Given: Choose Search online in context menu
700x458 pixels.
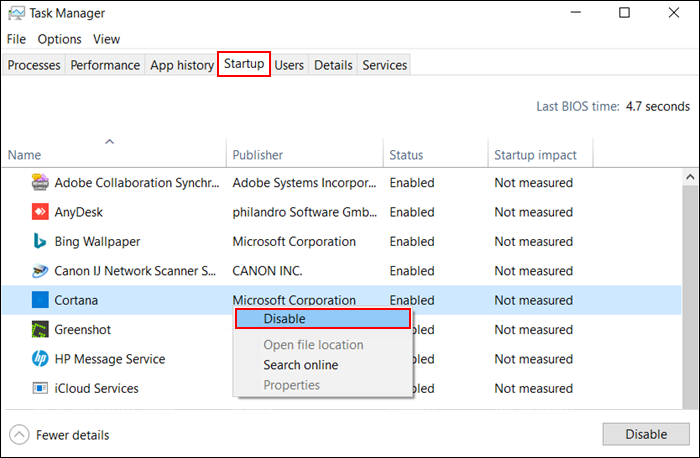Looking at the screenshot, I should coord(301,365).
